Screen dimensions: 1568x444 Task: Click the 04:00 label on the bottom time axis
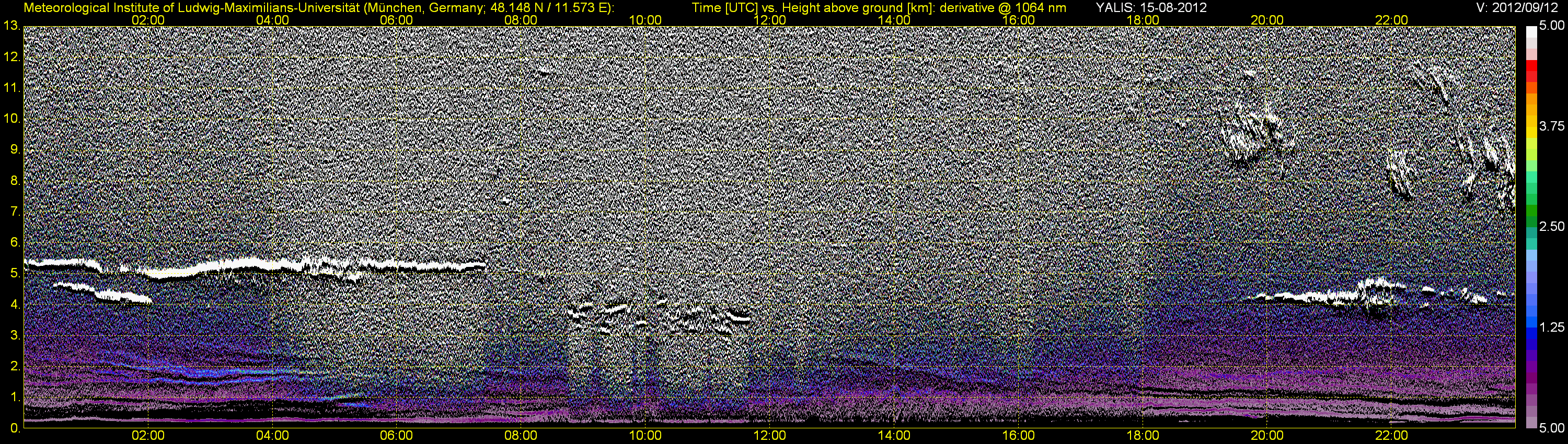point(273,436)
